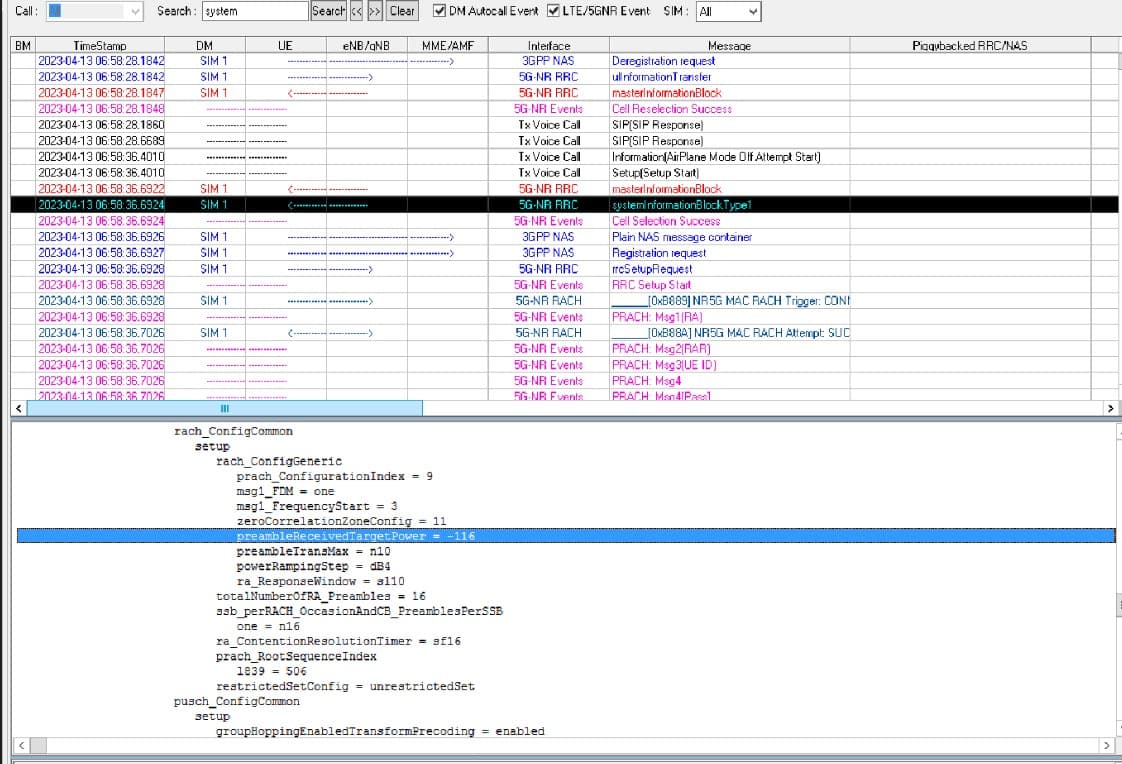The height and width of the screenshot is (764, 1122).
Task: Click the msg1_FDM = one line
Action: (x=286, y=491)
